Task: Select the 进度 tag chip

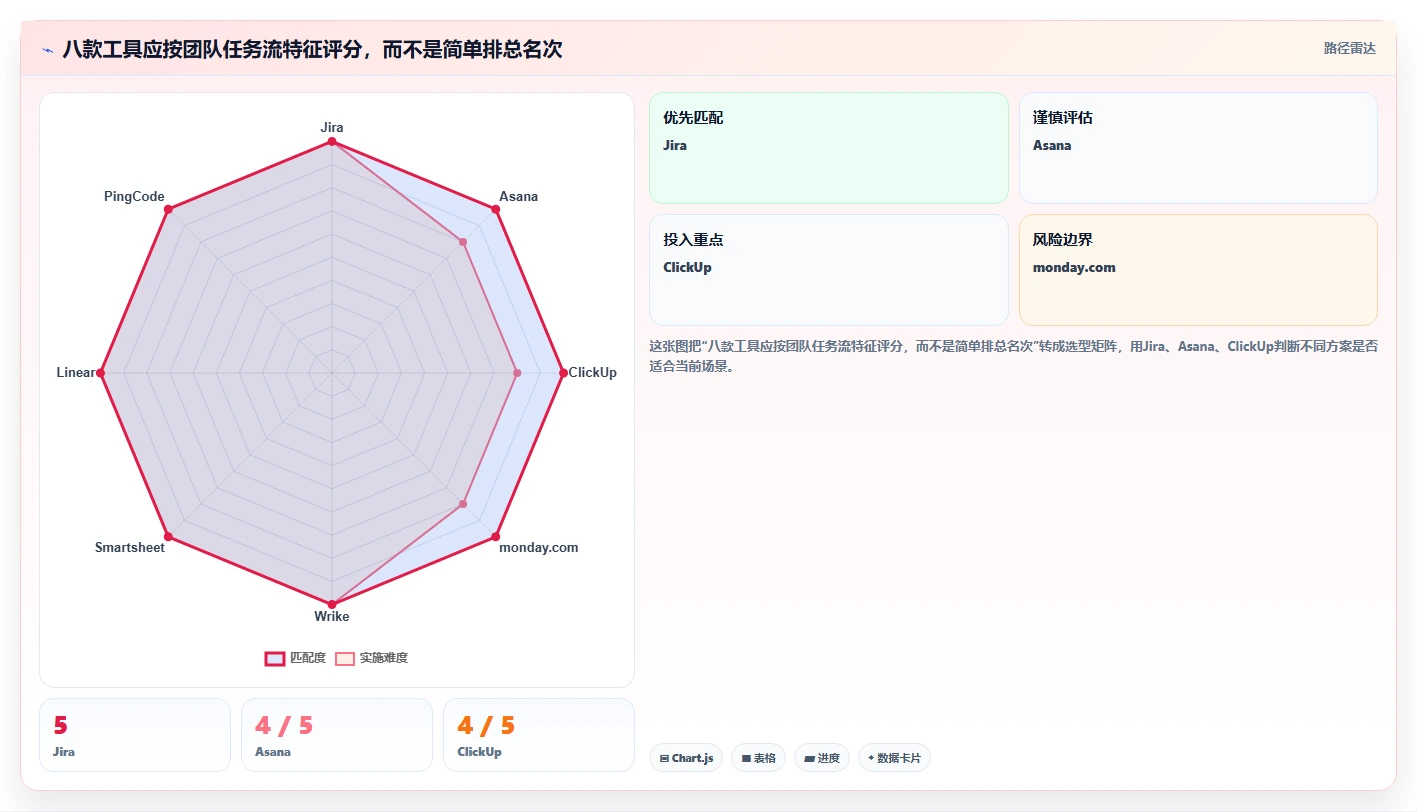Action: 822,758
